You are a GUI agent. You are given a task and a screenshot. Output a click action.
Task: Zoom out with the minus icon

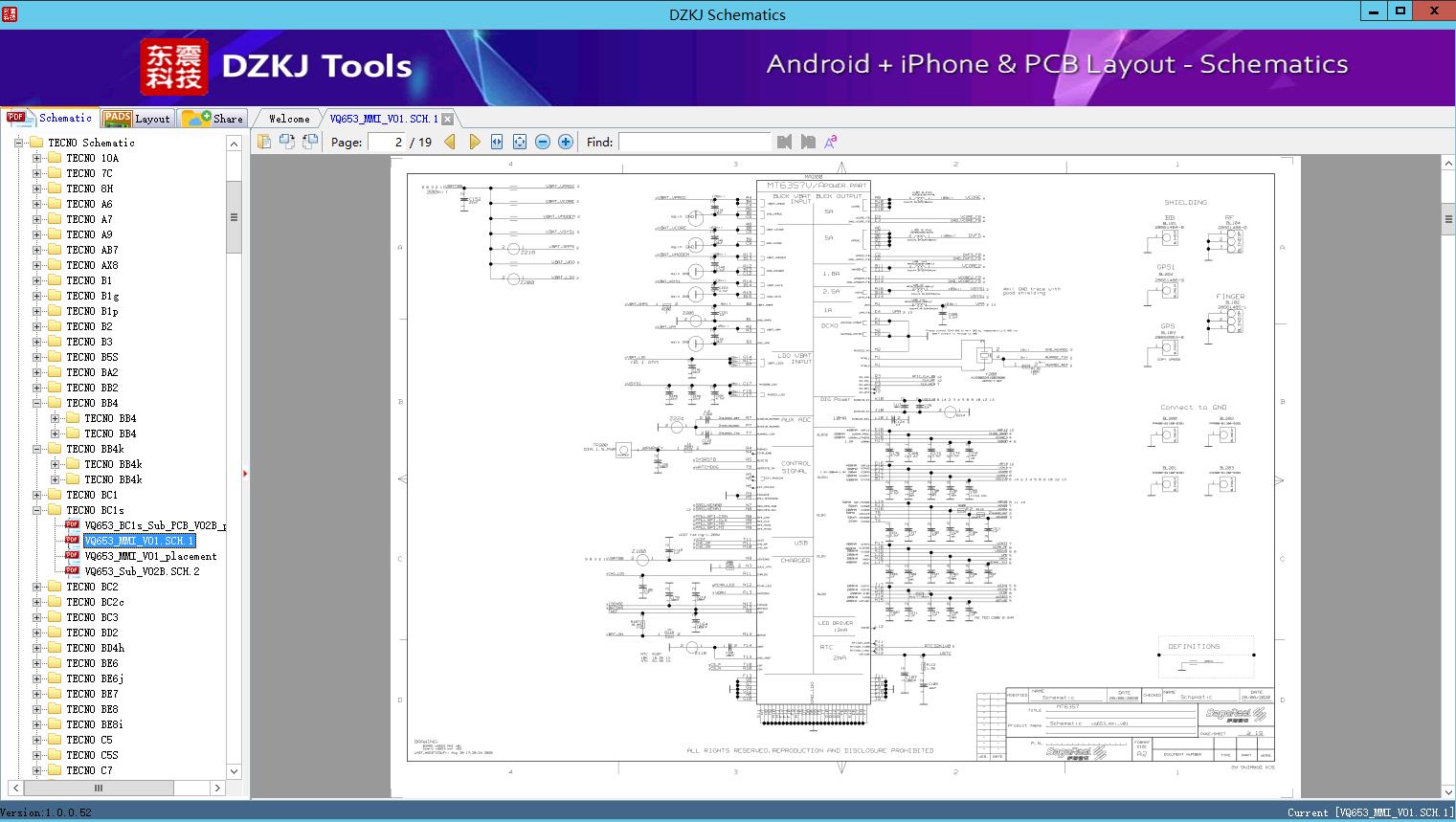[x=543, y=142]
